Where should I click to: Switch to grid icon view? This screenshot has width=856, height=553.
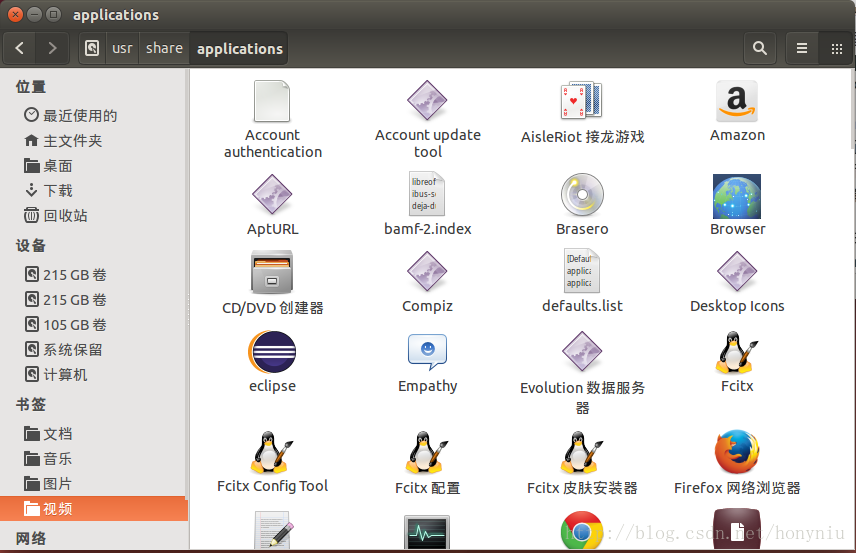(836, 48)
